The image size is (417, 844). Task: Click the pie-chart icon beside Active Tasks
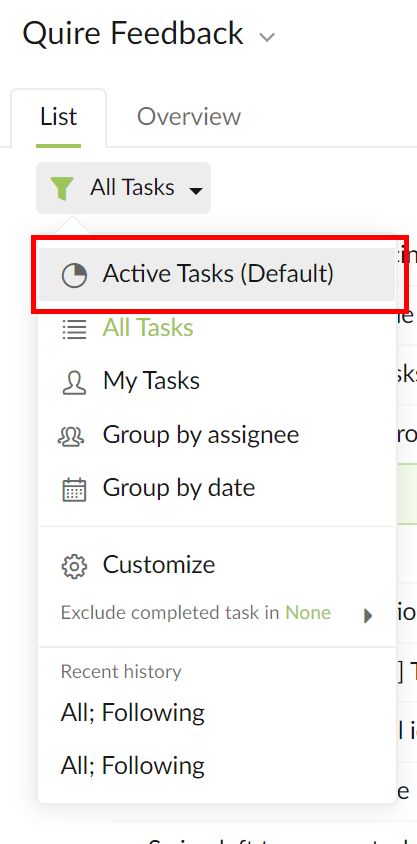74,276
